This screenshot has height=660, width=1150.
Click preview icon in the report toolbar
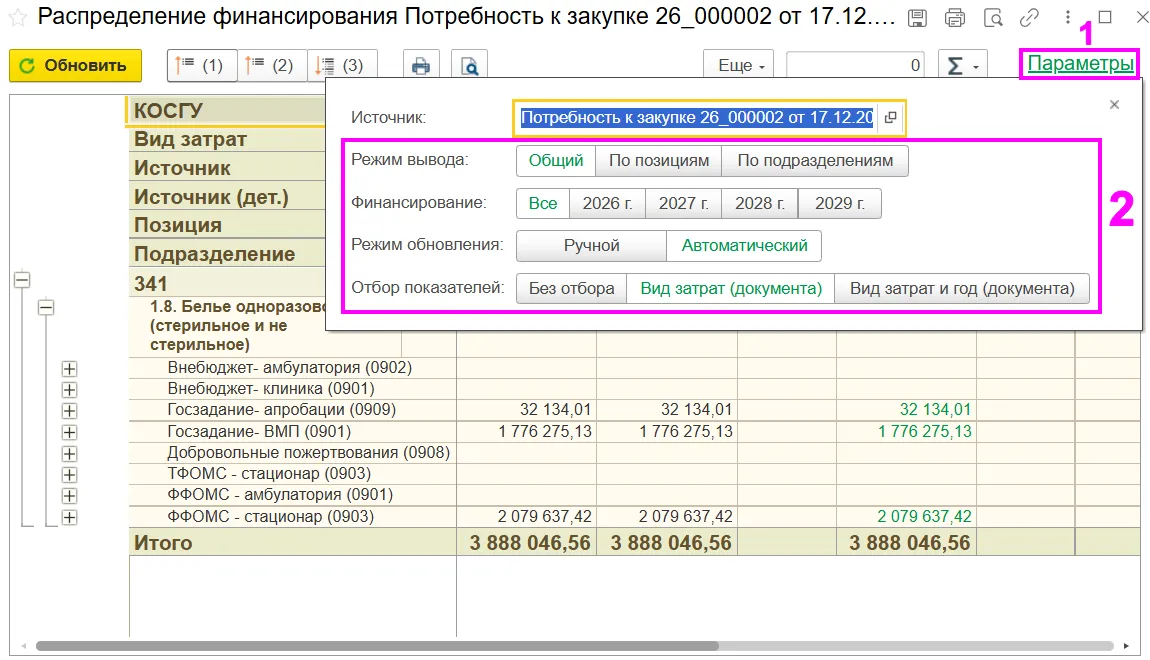tap(469, 66)
